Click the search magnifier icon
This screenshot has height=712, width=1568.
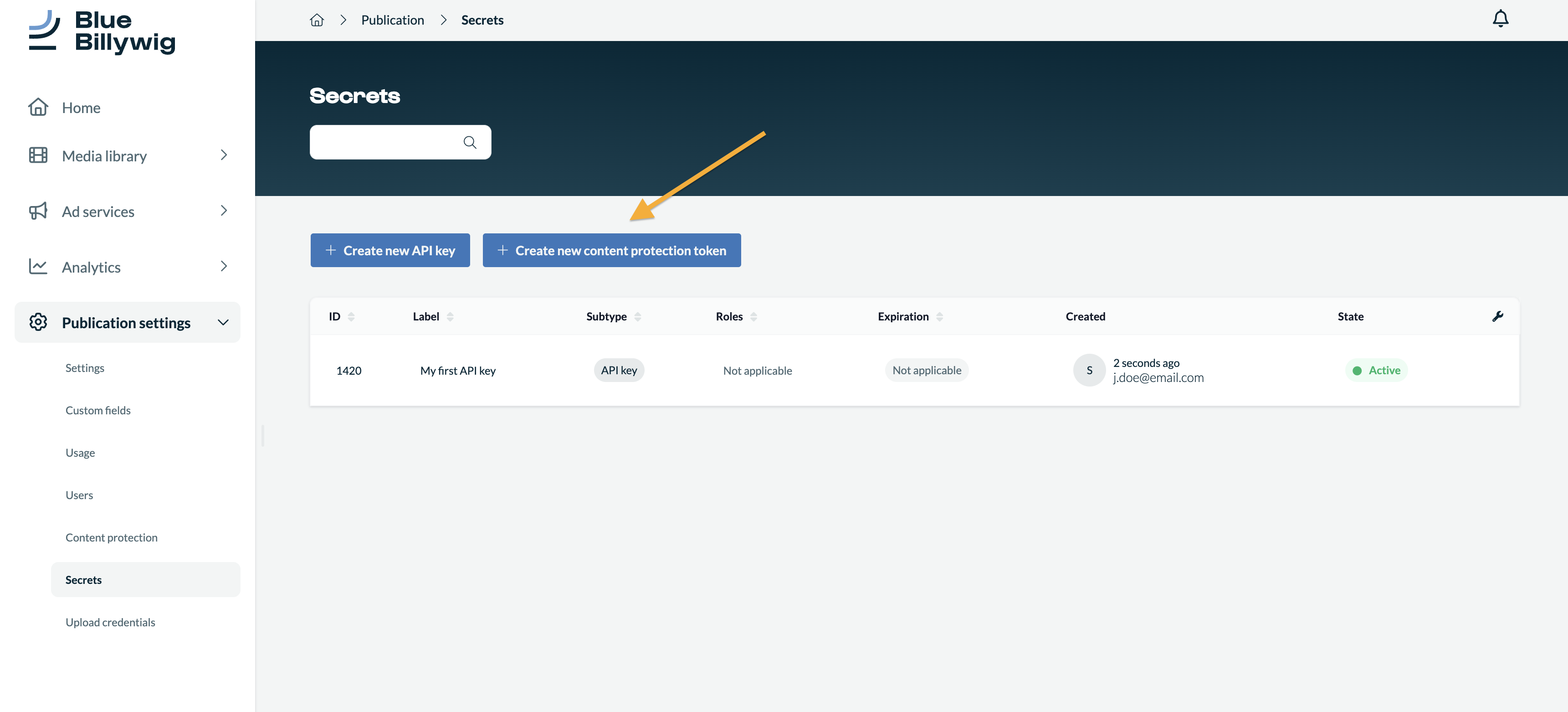469,142
